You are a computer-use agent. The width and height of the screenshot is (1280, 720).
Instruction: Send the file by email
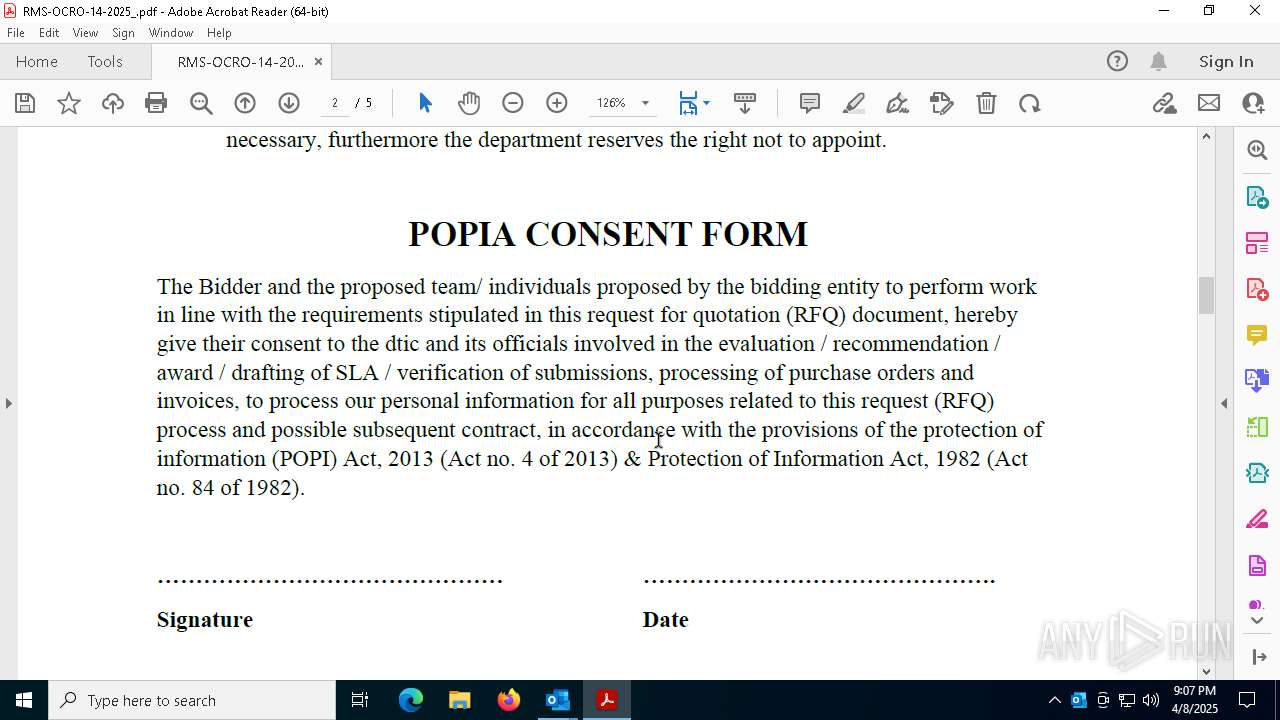click(1209, 103)
